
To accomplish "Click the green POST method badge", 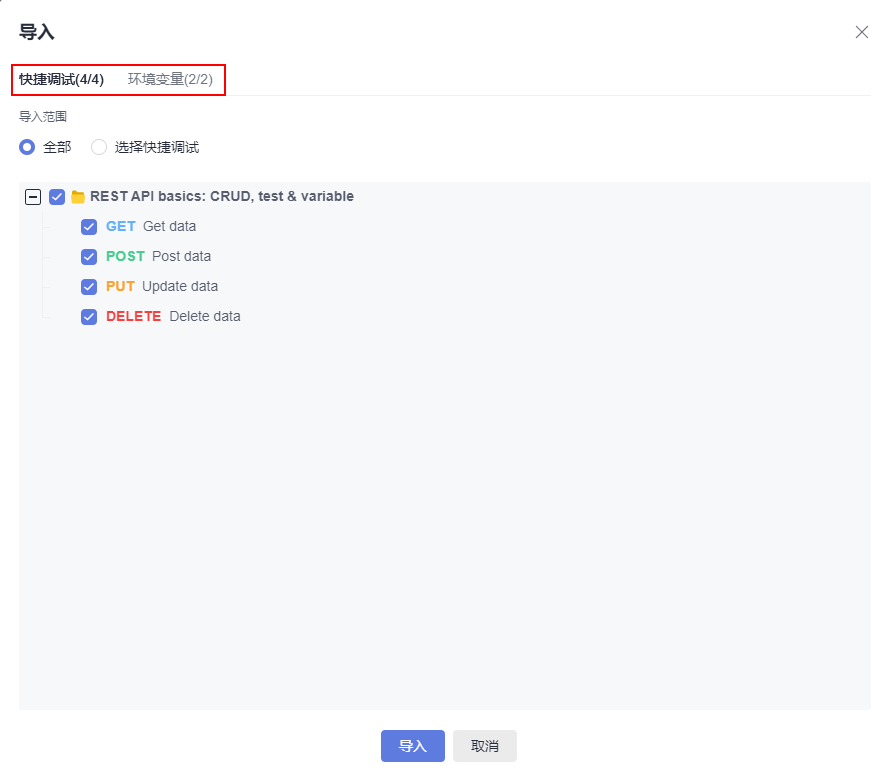I will [125, 256].
